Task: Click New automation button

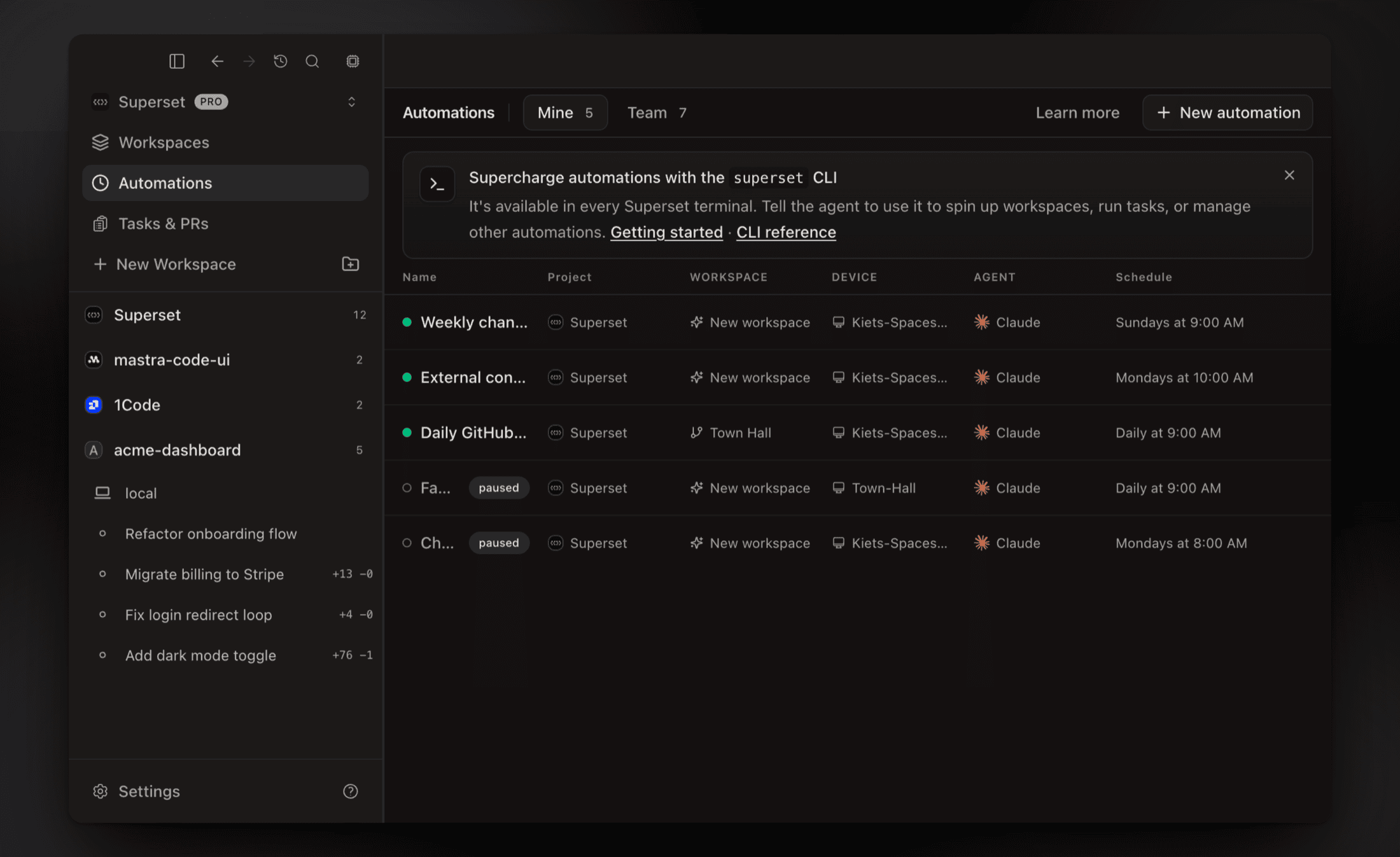Action: (x=1228, y=113)
